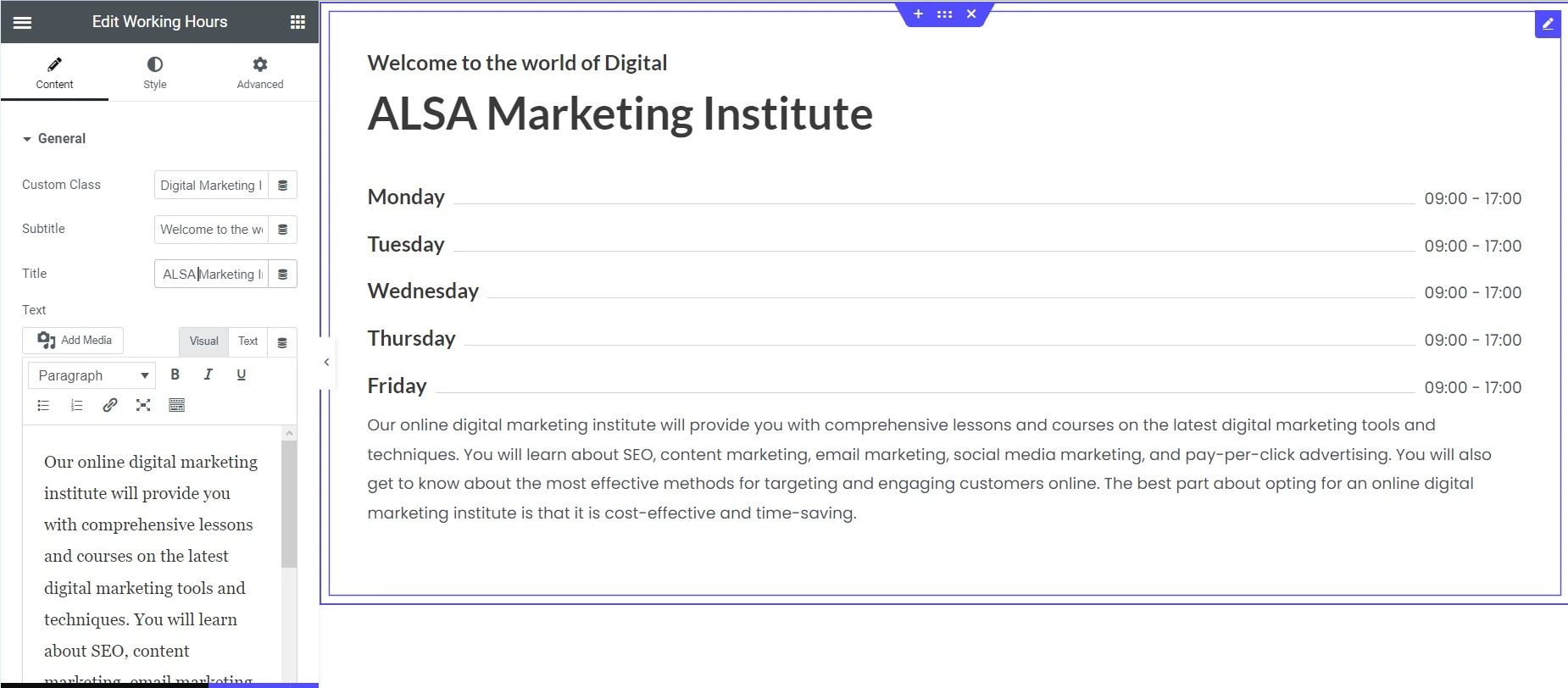Switch editor to Text mode
The height and width of the screenshot is (688, 1568).
(x=247, y=341)
